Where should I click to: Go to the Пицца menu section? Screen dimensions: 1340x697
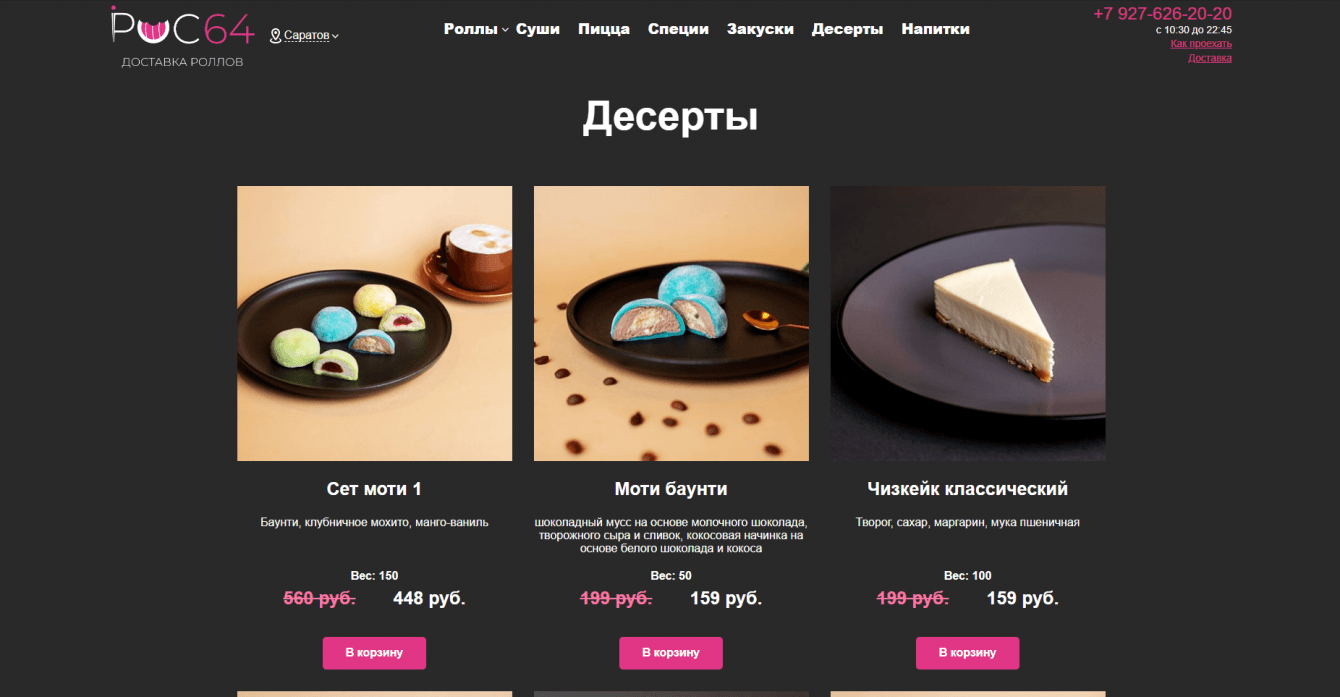pos(604,29)
